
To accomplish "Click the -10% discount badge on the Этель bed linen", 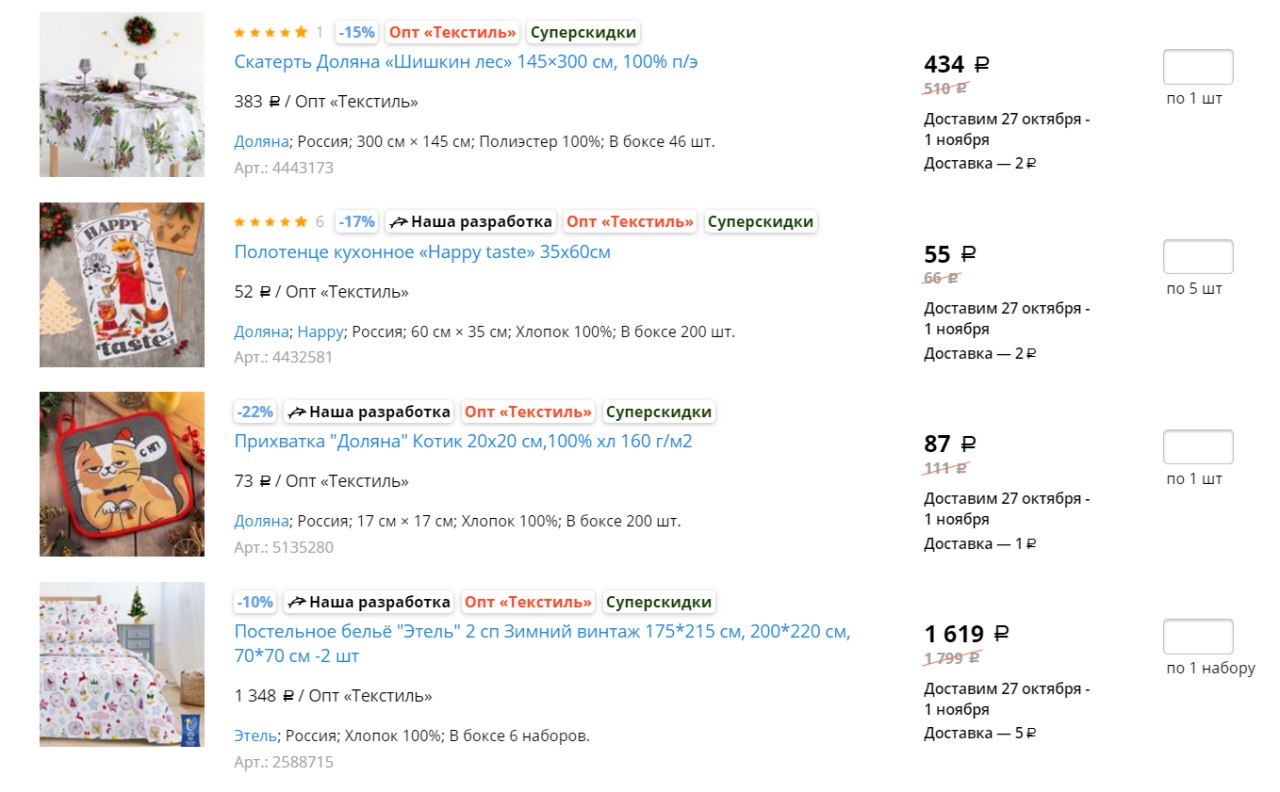I will pyautogui.click(x=255, y=602).
